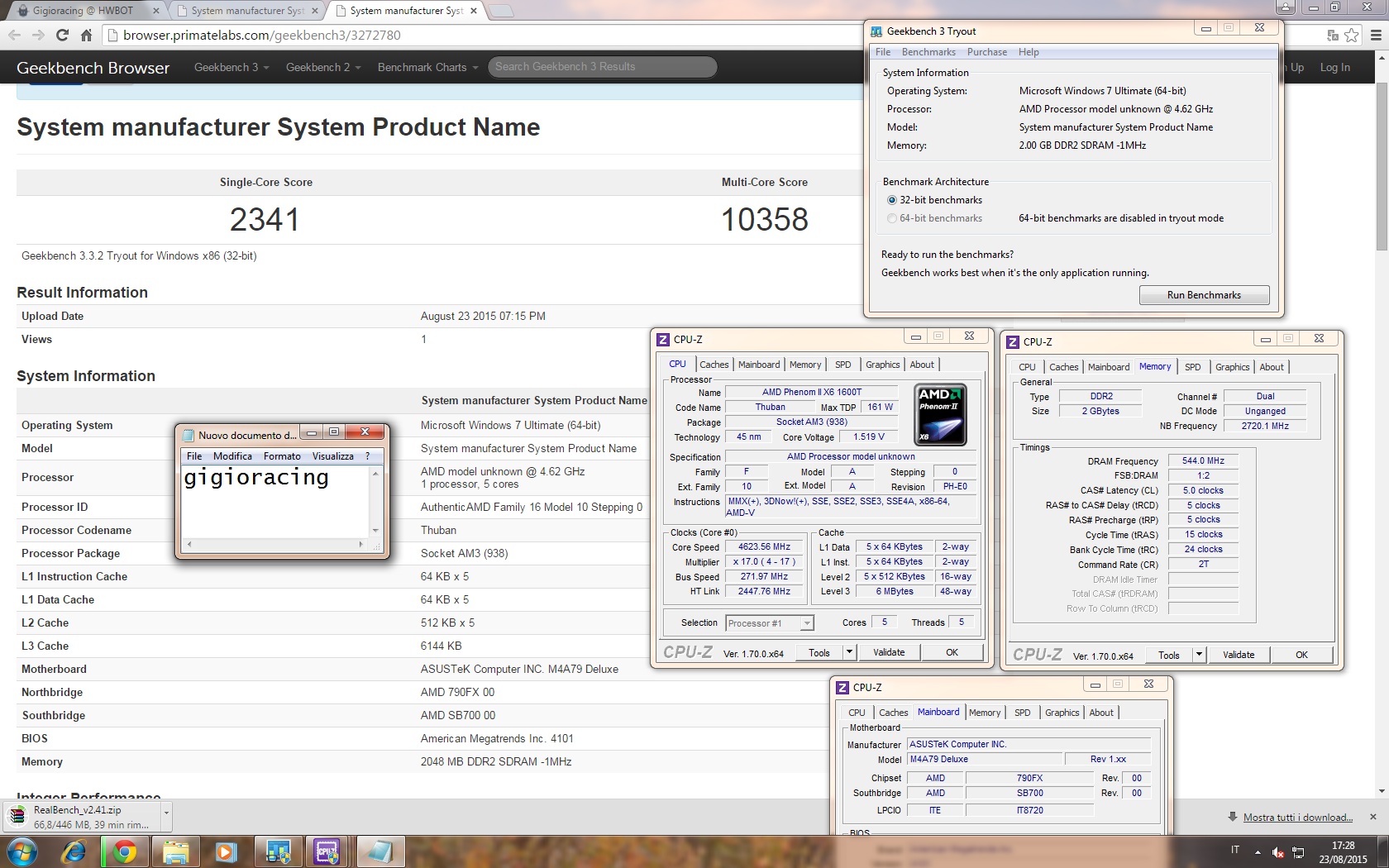Click the Chrome back arrow
This screenshot has height=868, width=1389.
14,35
